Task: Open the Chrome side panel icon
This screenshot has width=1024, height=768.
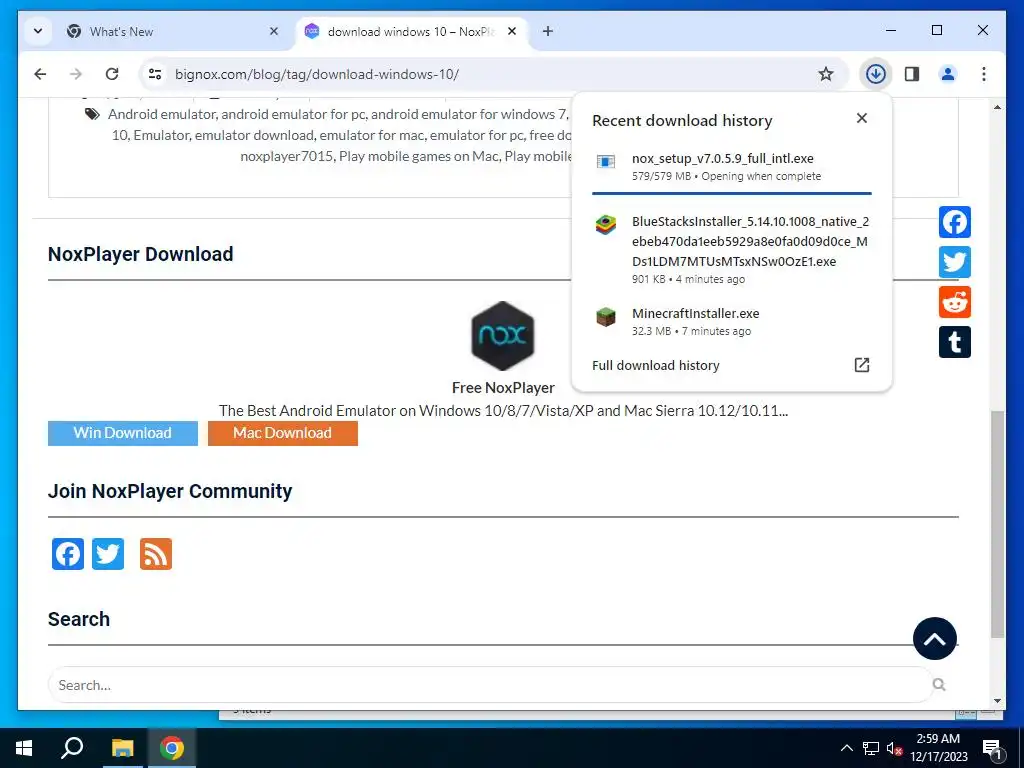Action: pos(912,74)
